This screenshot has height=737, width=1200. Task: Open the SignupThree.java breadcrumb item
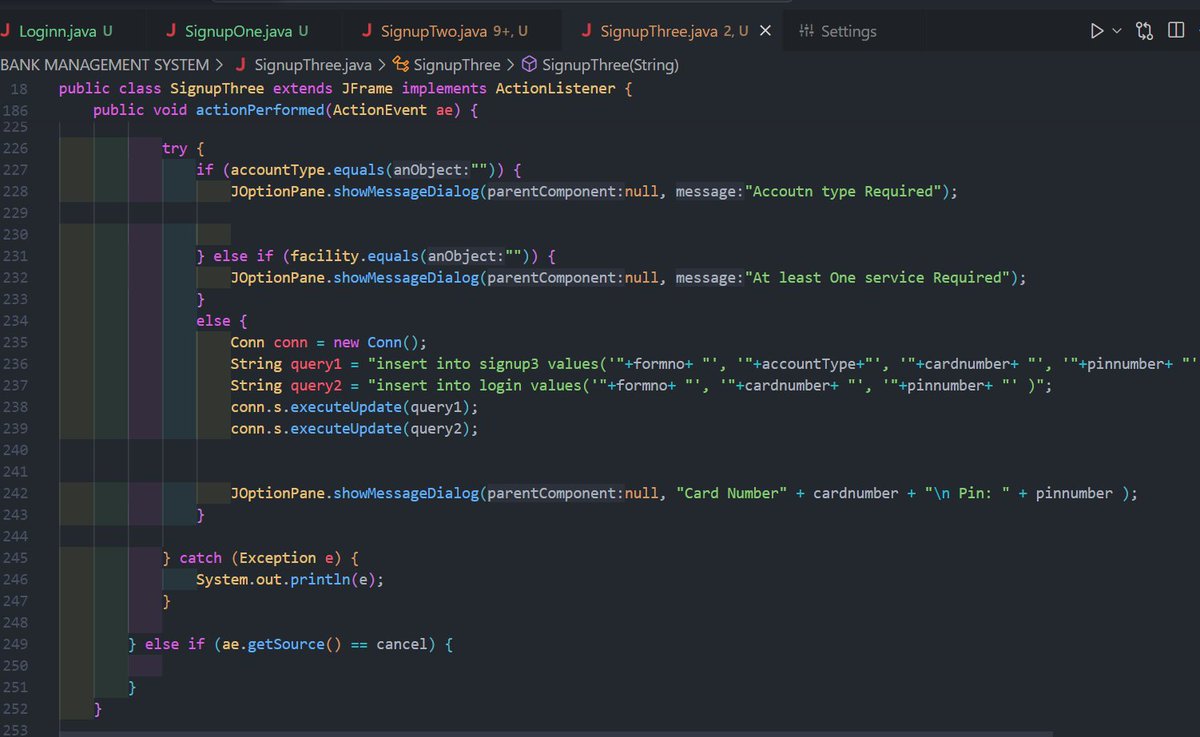tap(313, 65)
